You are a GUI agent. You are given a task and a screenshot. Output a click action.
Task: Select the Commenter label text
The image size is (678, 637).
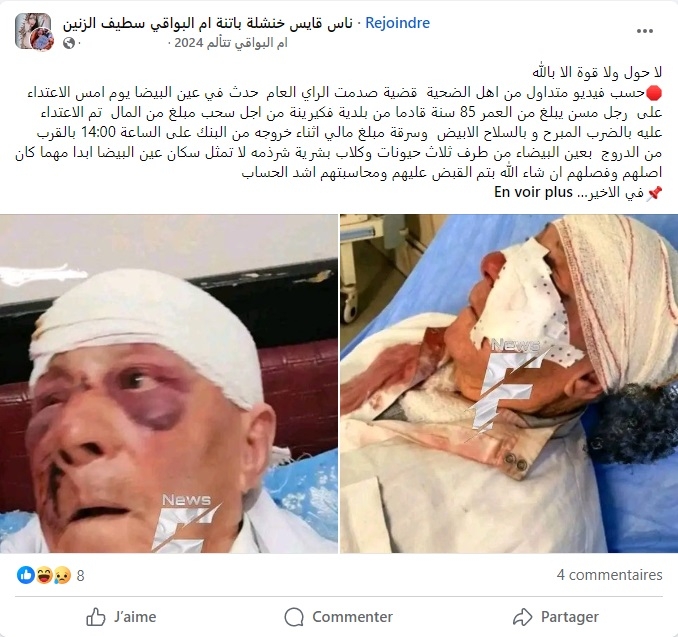[352, 617]
